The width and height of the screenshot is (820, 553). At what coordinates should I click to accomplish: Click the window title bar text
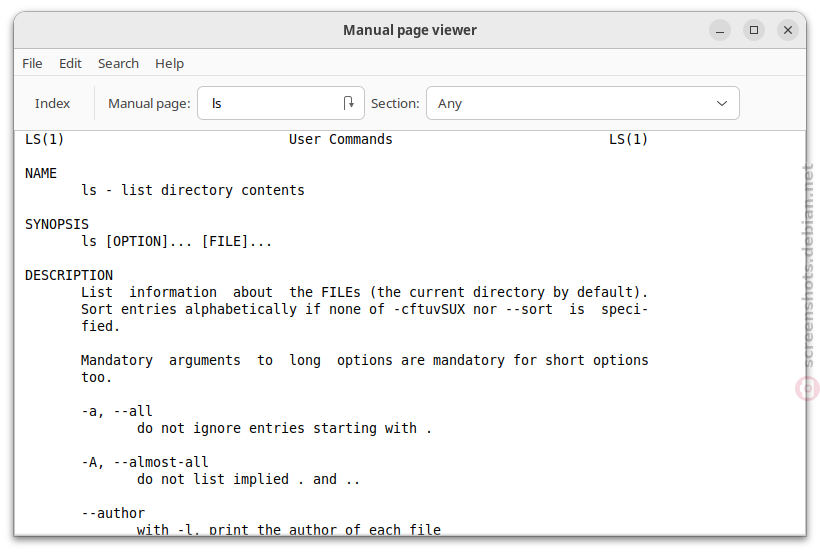coord(410,30)
